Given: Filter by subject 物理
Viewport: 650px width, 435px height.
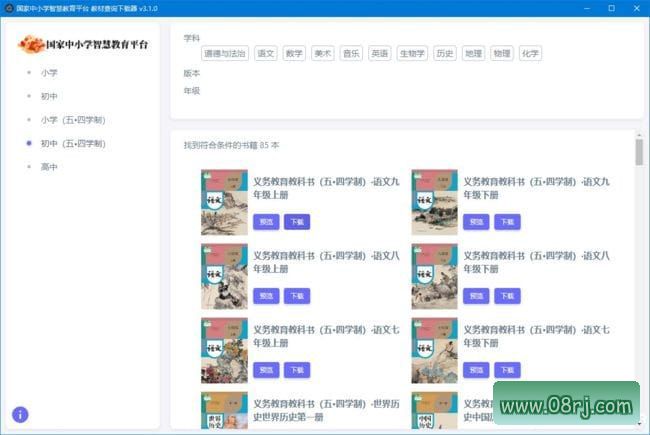Looking at the screenshot, I should pyautogui.click(x=502, y=53).
